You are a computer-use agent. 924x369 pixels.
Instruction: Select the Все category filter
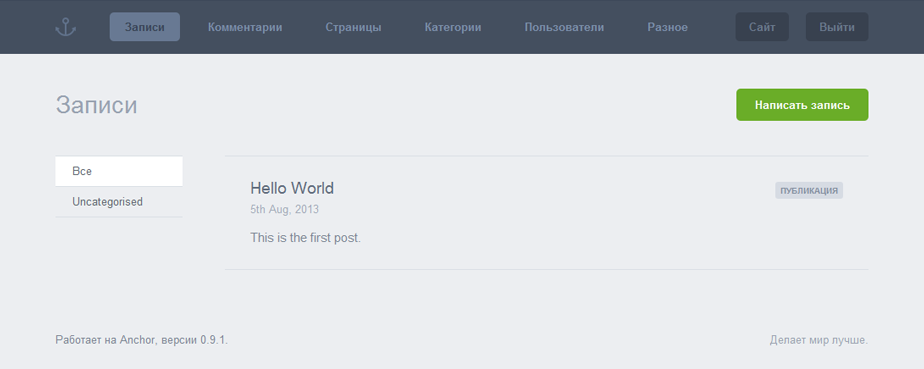click(118, 171)
